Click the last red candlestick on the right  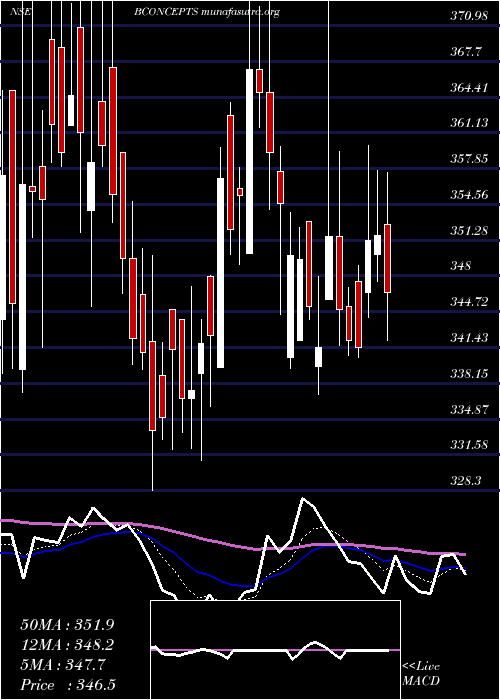tap(388, 258)
